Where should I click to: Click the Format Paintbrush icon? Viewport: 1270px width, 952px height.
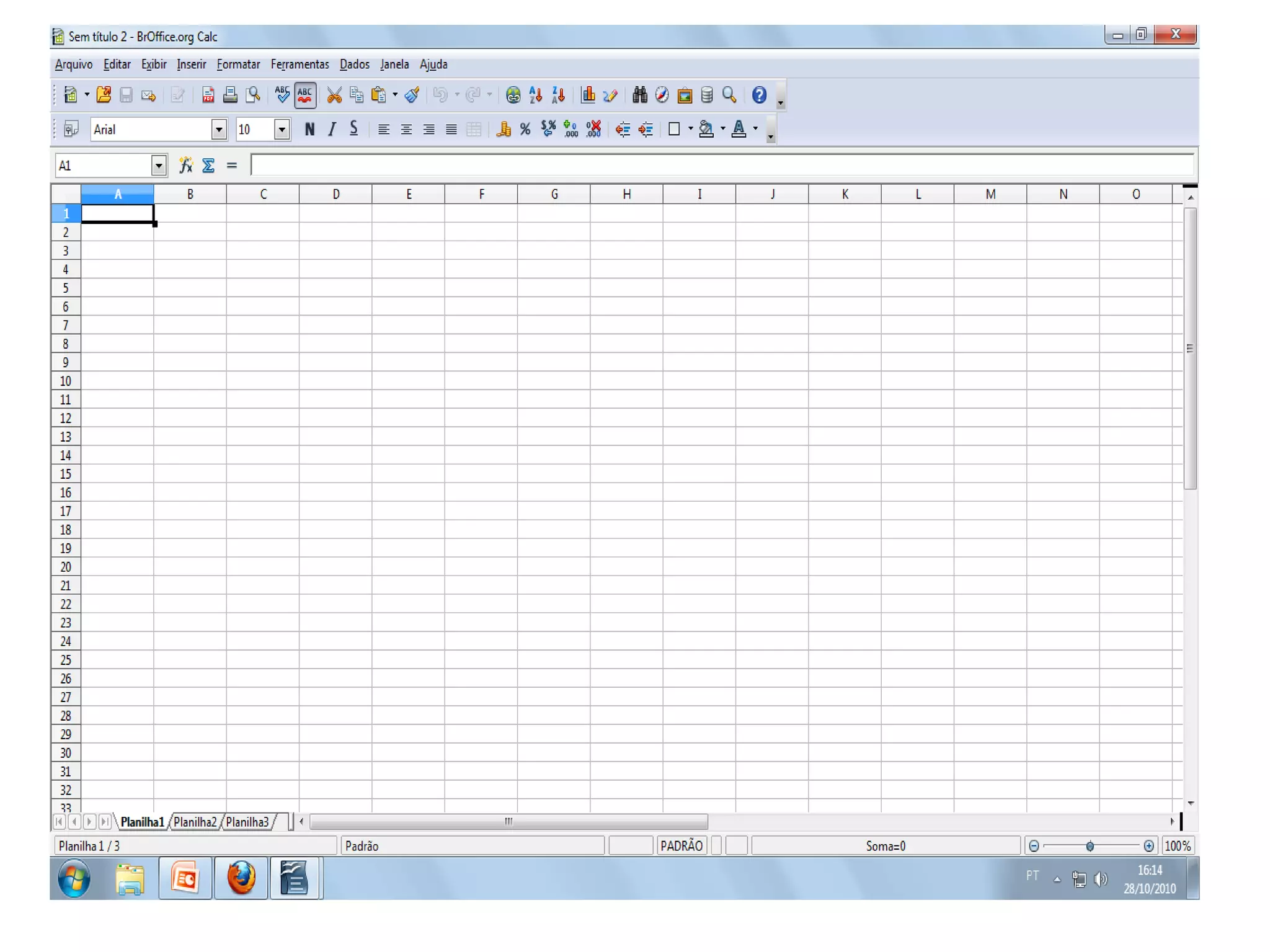pyautogui.click(x=412, y=95)
